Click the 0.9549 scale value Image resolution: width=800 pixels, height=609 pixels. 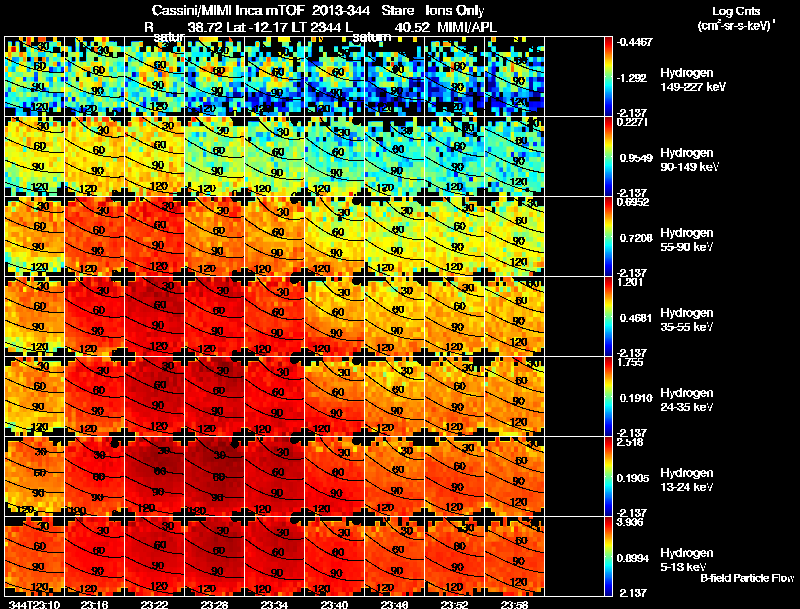tap(636, 158)
